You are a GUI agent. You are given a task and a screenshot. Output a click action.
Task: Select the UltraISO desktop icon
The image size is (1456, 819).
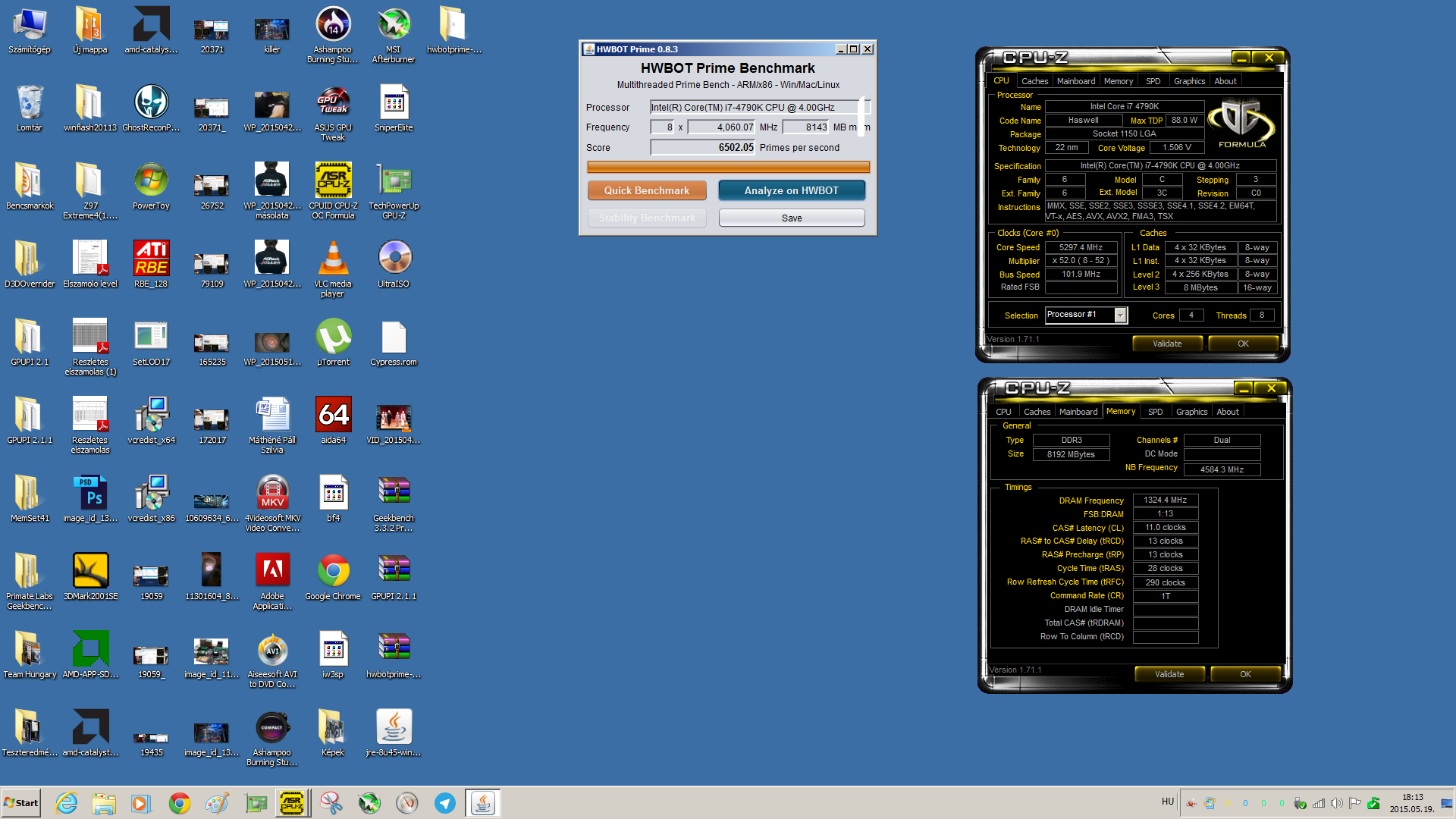394,264
